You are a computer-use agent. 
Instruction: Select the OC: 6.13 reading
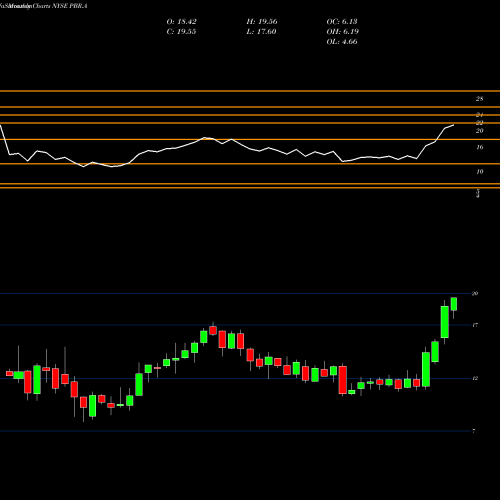(x=342, y=22)
